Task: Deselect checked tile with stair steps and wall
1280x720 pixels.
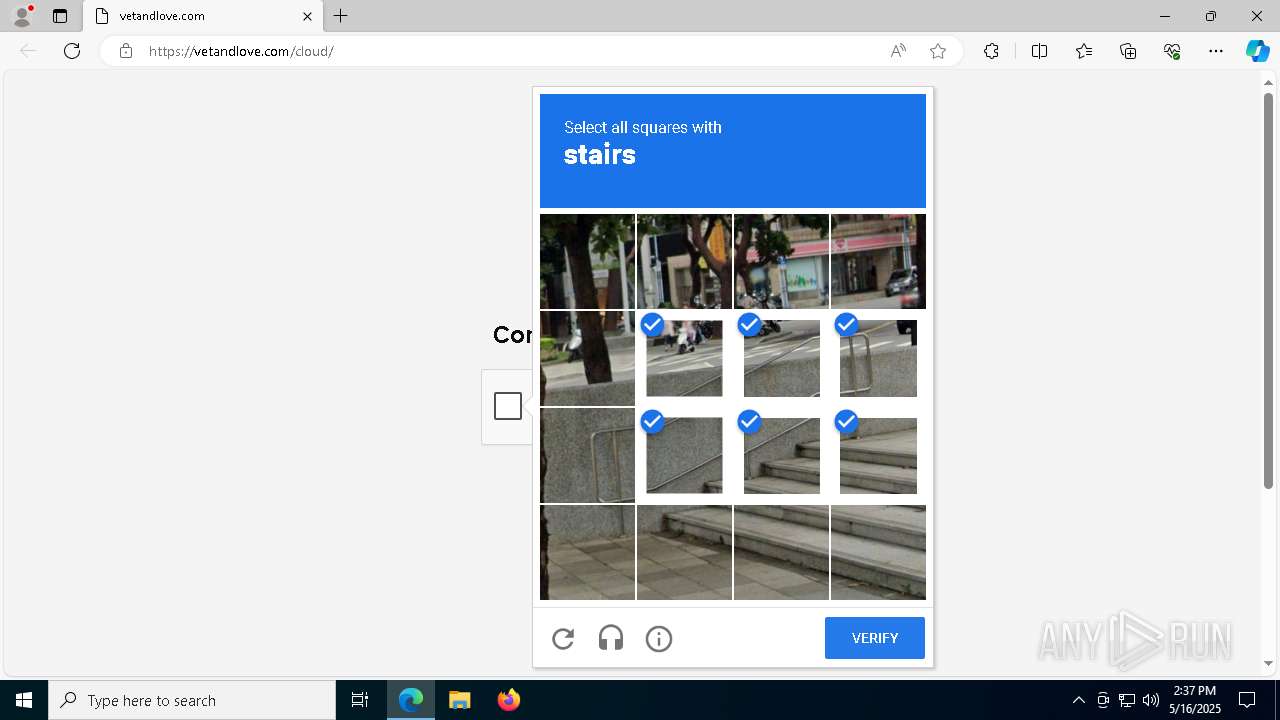Action: click(781, 455)
